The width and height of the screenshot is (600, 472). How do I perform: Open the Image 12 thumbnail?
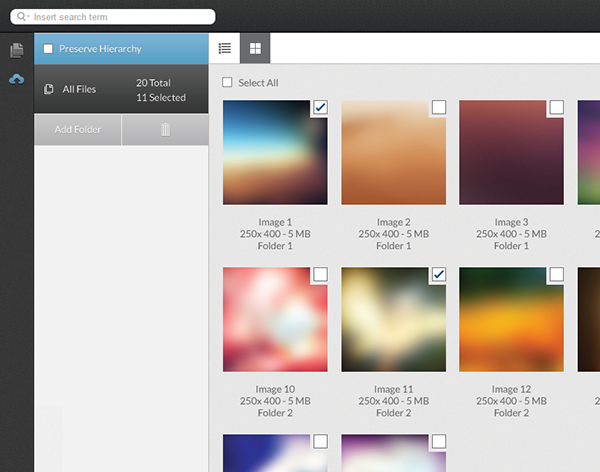pos(512,320)
